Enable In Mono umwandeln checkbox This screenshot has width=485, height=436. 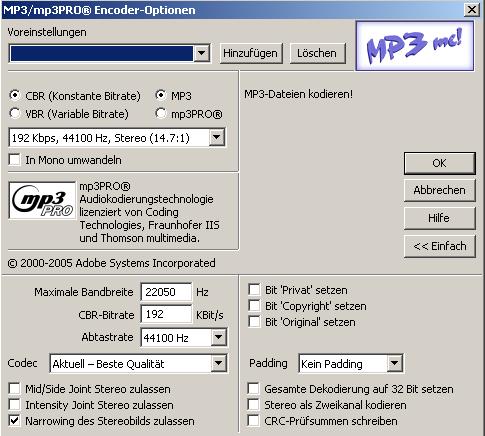15,160
